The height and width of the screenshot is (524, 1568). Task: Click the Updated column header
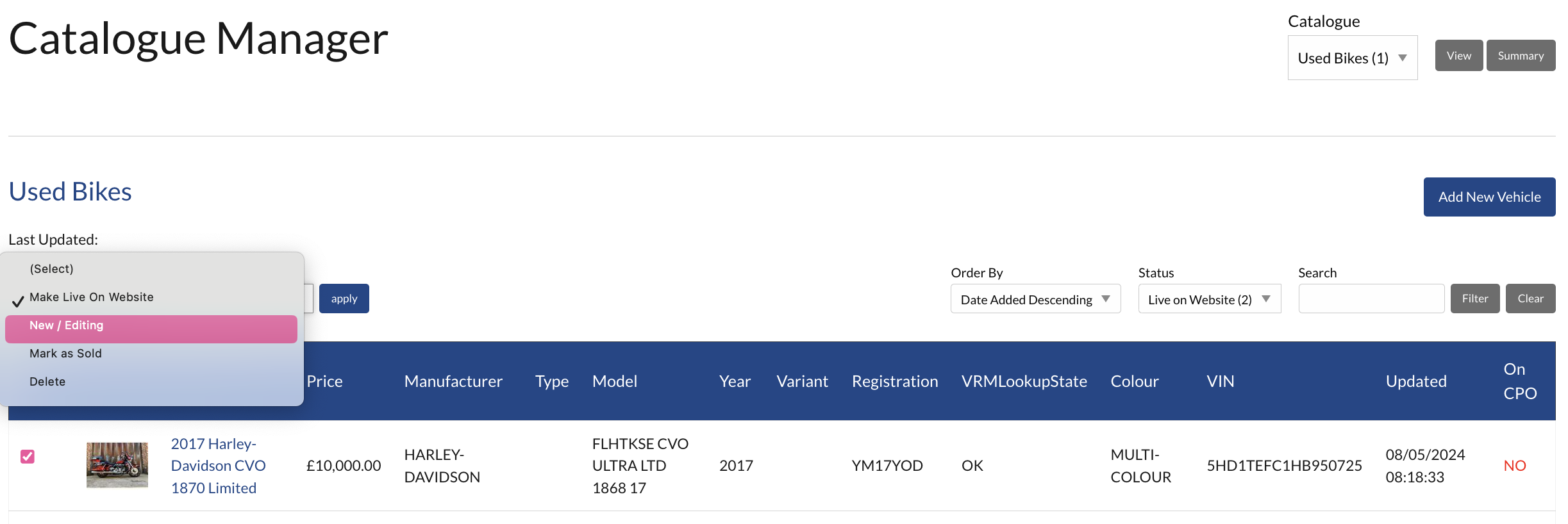[1415, 381]
